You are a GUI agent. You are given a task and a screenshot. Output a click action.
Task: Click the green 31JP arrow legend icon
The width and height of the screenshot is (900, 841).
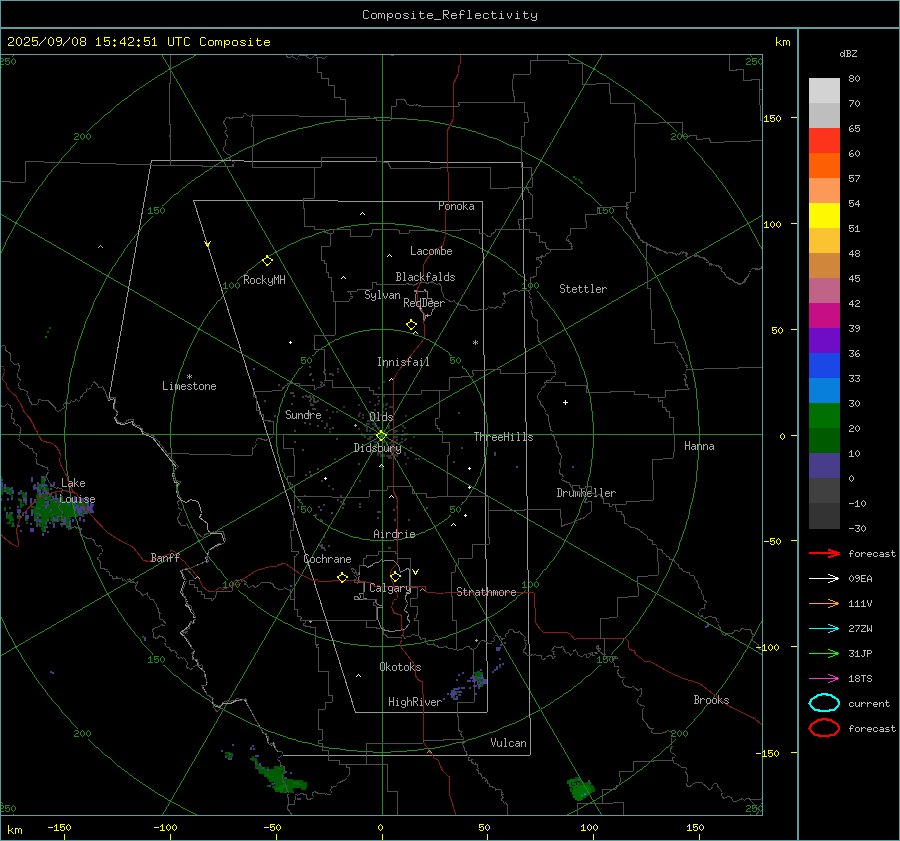[824, 653]
